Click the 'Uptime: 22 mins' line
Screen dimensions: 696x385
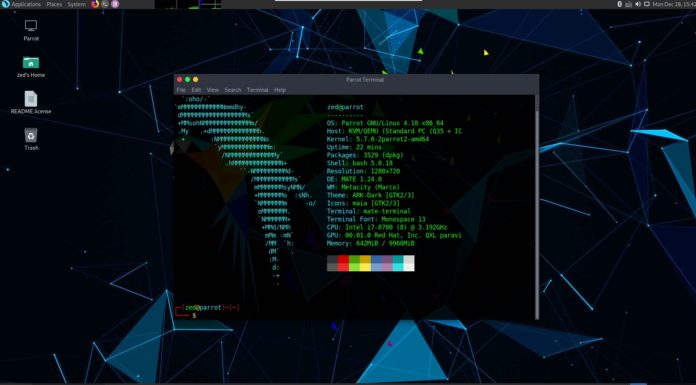click(354, 147)
